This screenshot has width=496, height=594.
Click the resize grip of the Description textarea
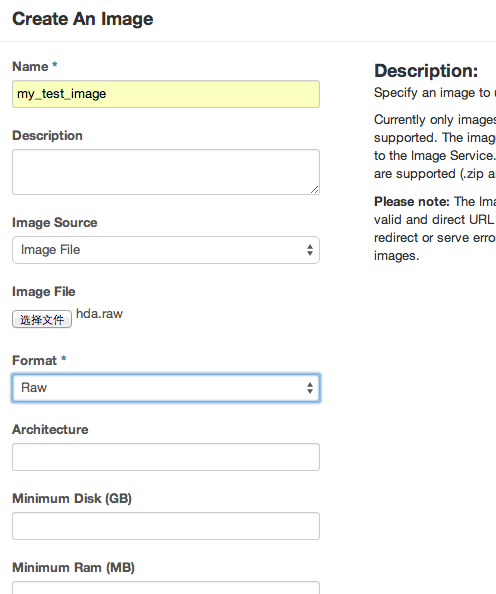[314, 190]
